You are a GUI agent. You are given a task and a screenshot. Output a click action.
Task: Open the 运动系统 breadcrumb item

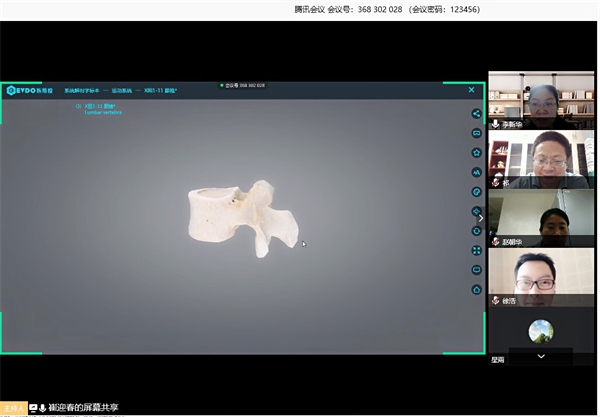coord(125,90)
